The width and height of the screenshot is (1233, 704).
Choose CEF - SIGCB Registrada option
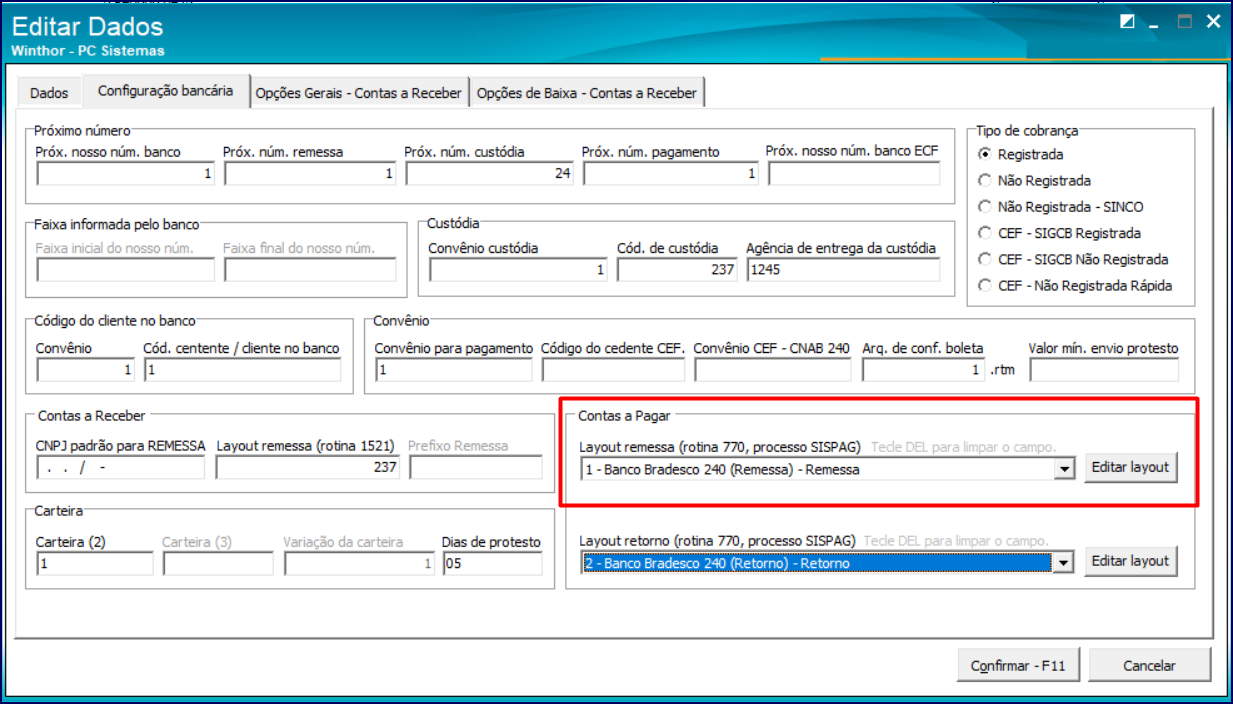click(1059, 233)
